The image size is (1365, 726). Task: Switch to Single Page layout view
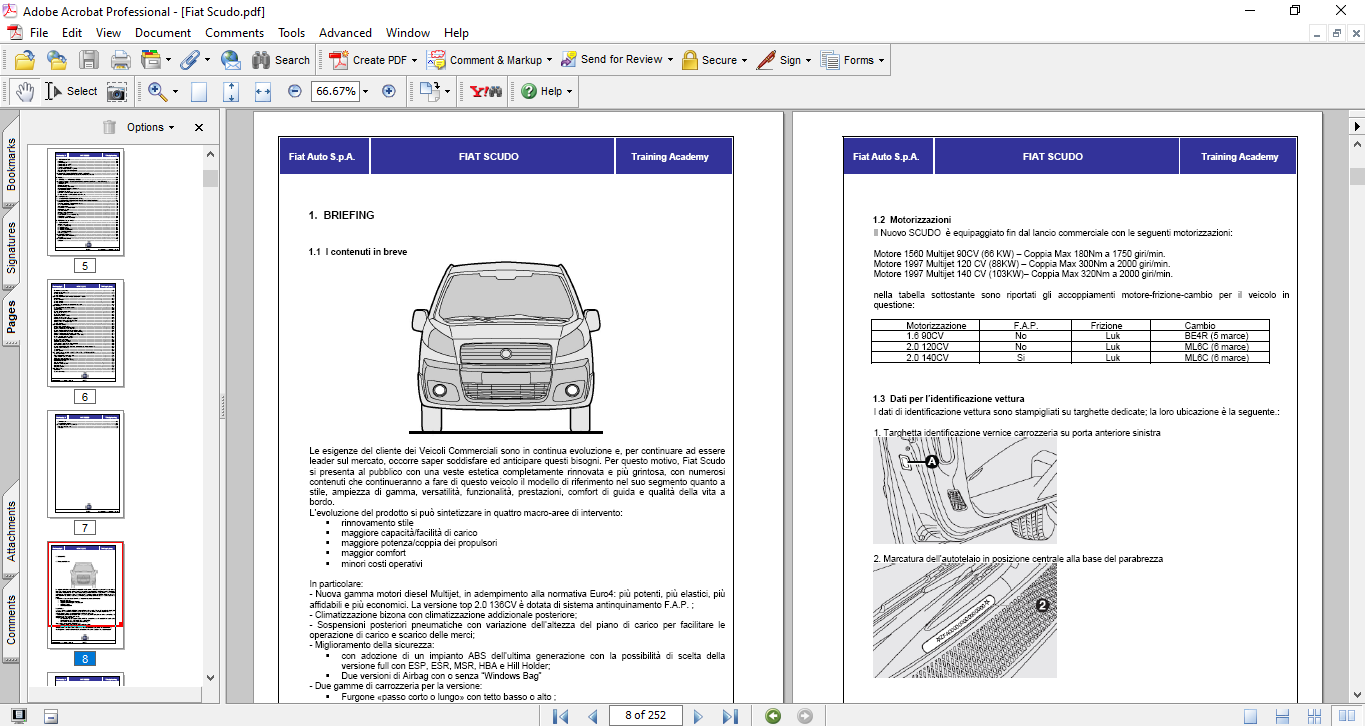pos(1250,716)
